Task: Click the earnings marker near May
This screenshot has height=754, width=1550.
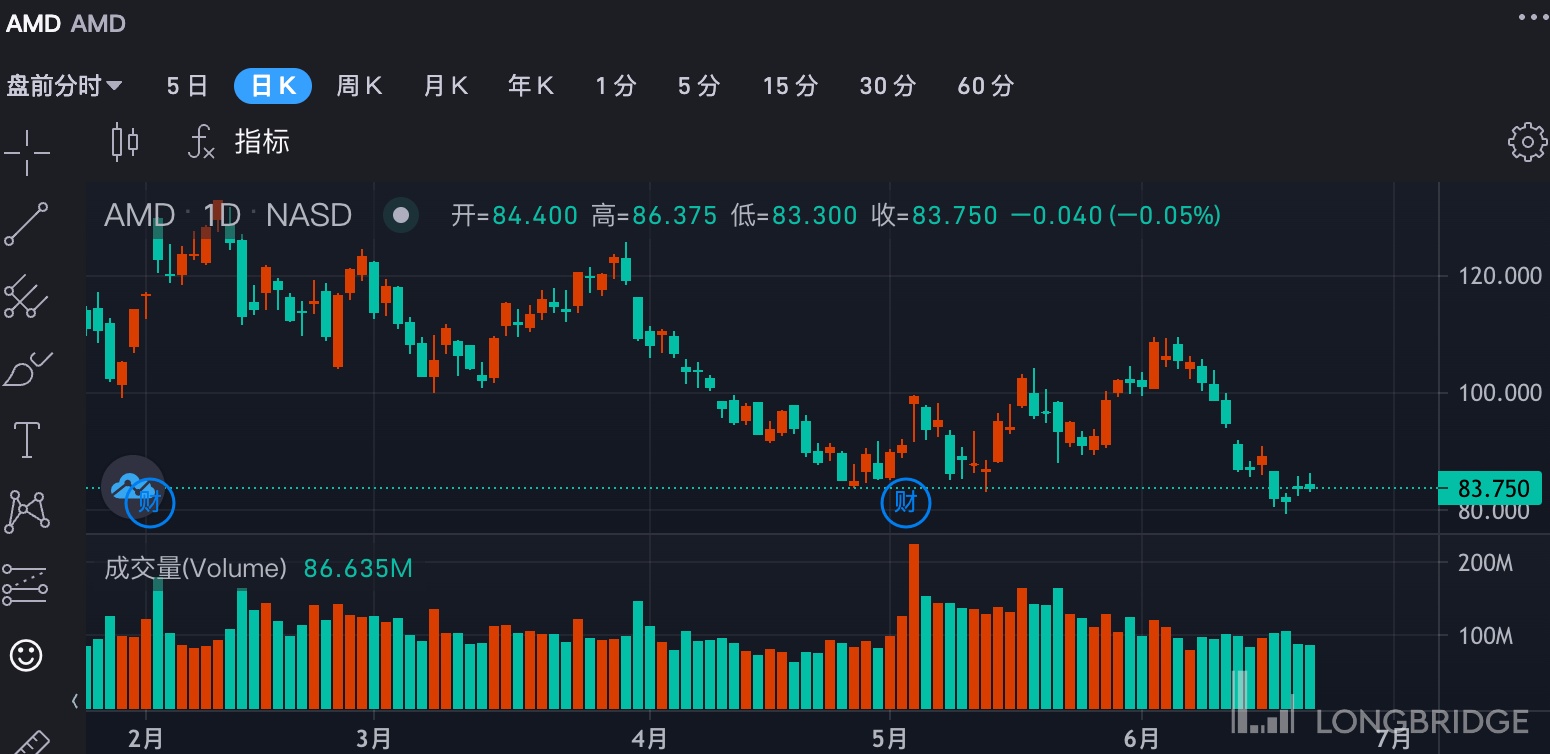Action: click(x=906, y=502)
